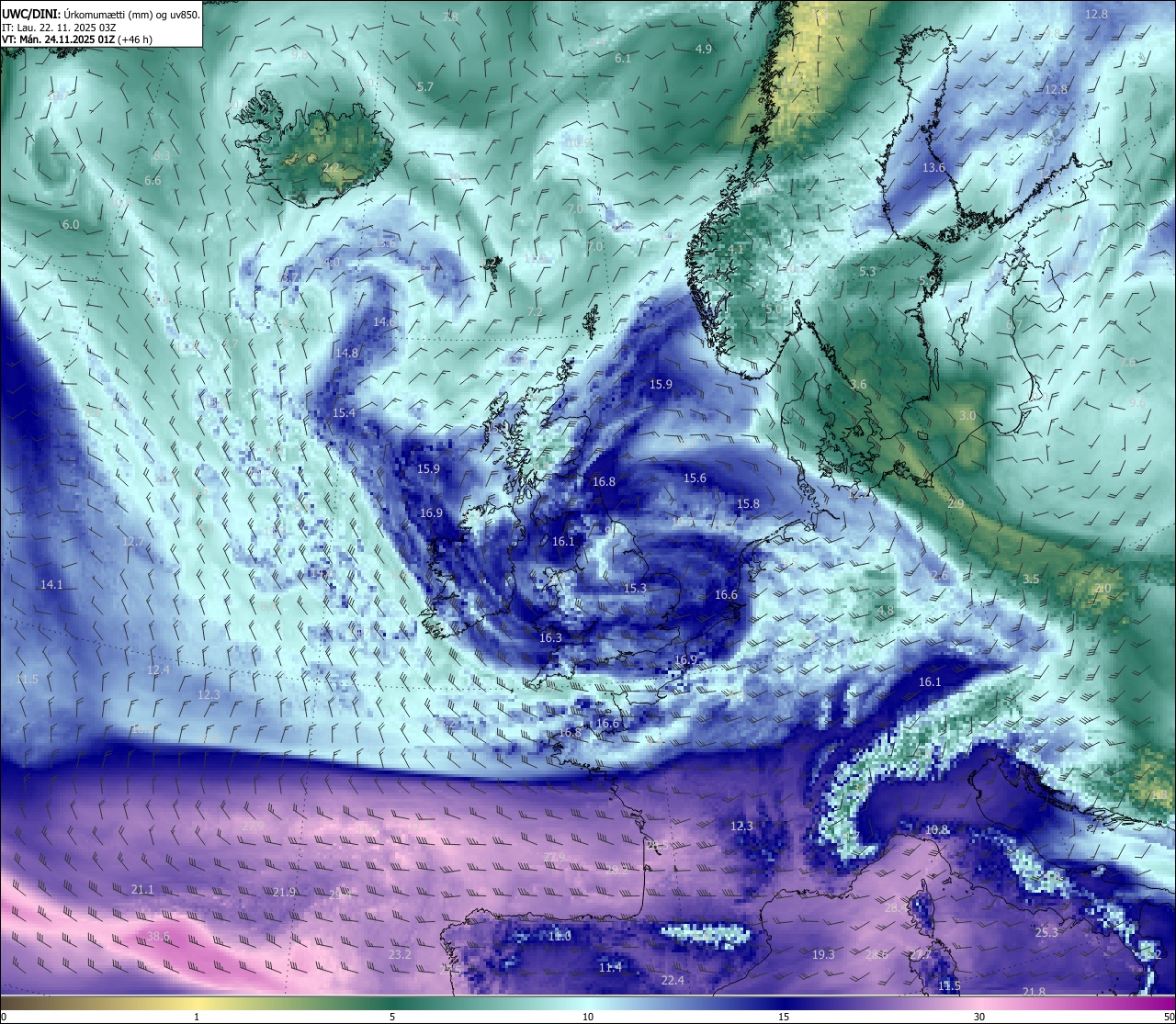Click the 14.8 value on the map

click(346, 354)
